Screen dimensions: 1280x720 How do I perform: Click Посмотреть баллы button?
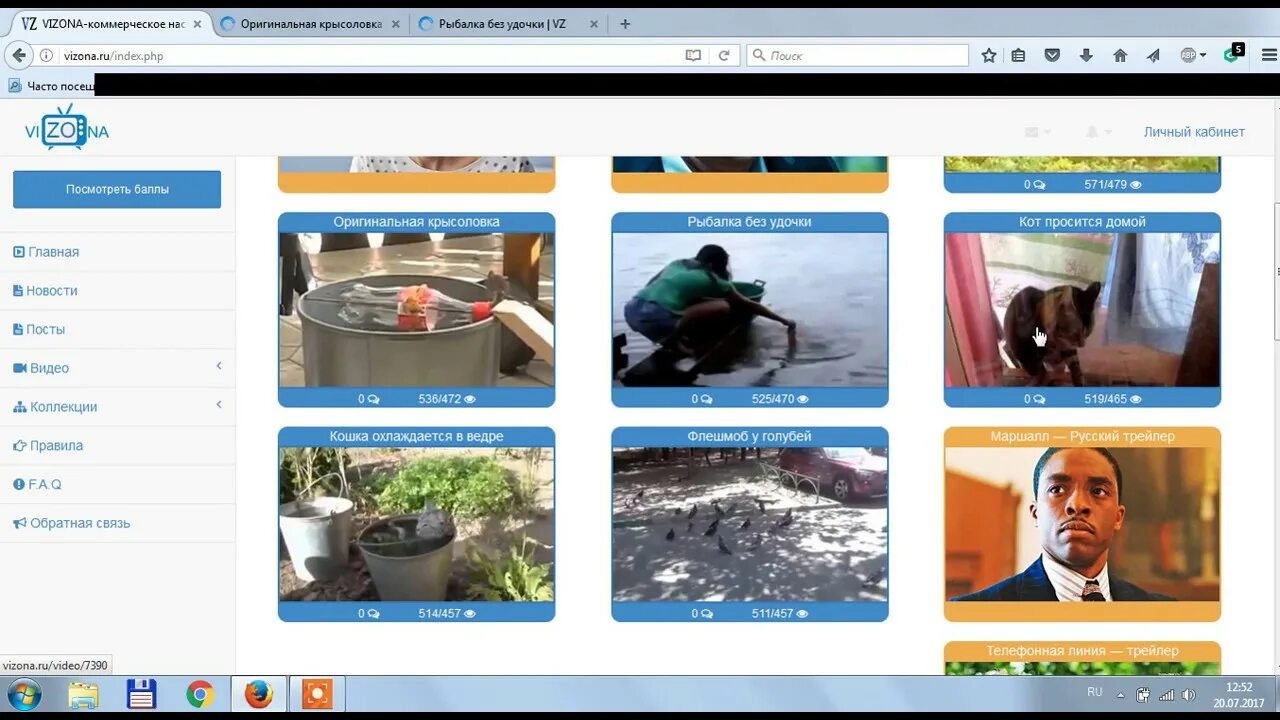[117, 189]
